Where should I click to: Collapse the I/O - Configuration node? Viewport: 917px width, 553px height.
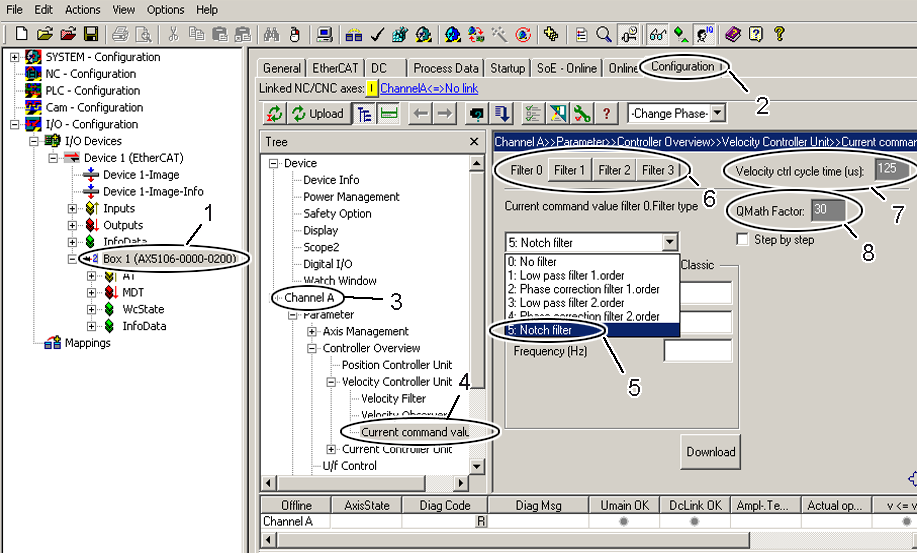pyautogui.click(x=15, y=125)
